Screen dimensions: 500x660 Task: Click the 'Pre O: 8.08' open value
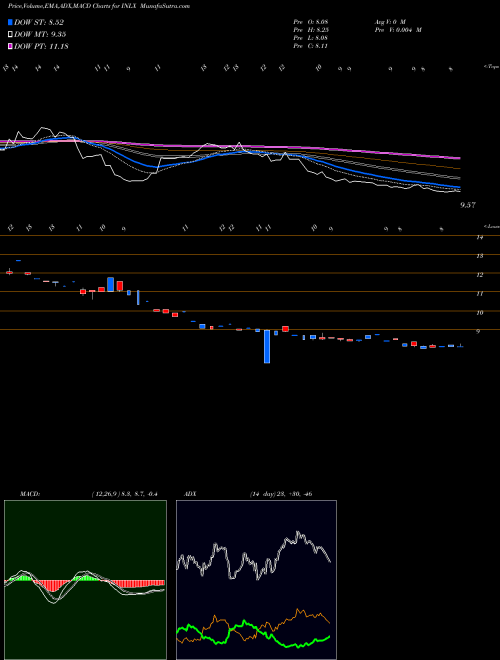click(x=311, y=21)
